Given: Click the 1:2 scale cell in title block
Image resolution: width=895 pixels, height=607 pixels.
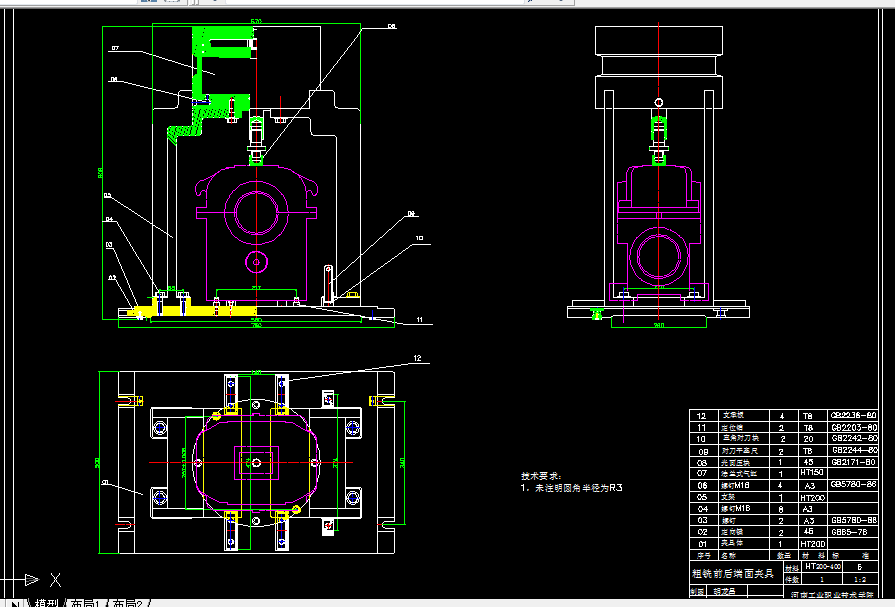Looking at the screenshot, I should pos(860,579).
